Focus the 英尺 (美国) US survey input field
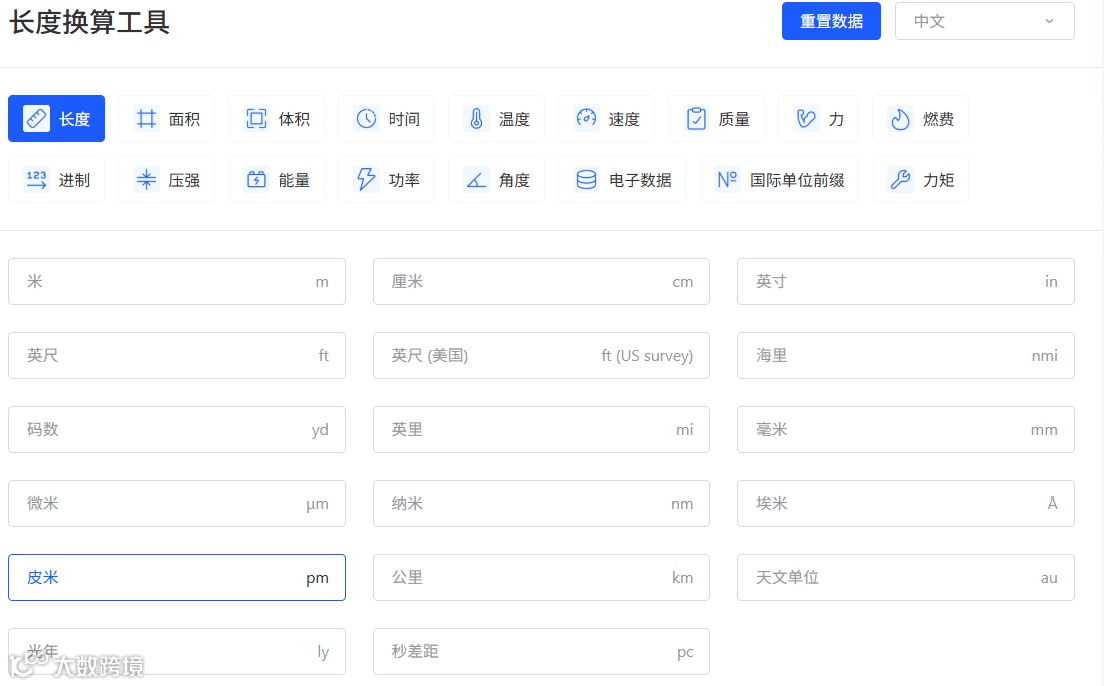Viewport: 1104px width, 686px height. tap(541, 356)
